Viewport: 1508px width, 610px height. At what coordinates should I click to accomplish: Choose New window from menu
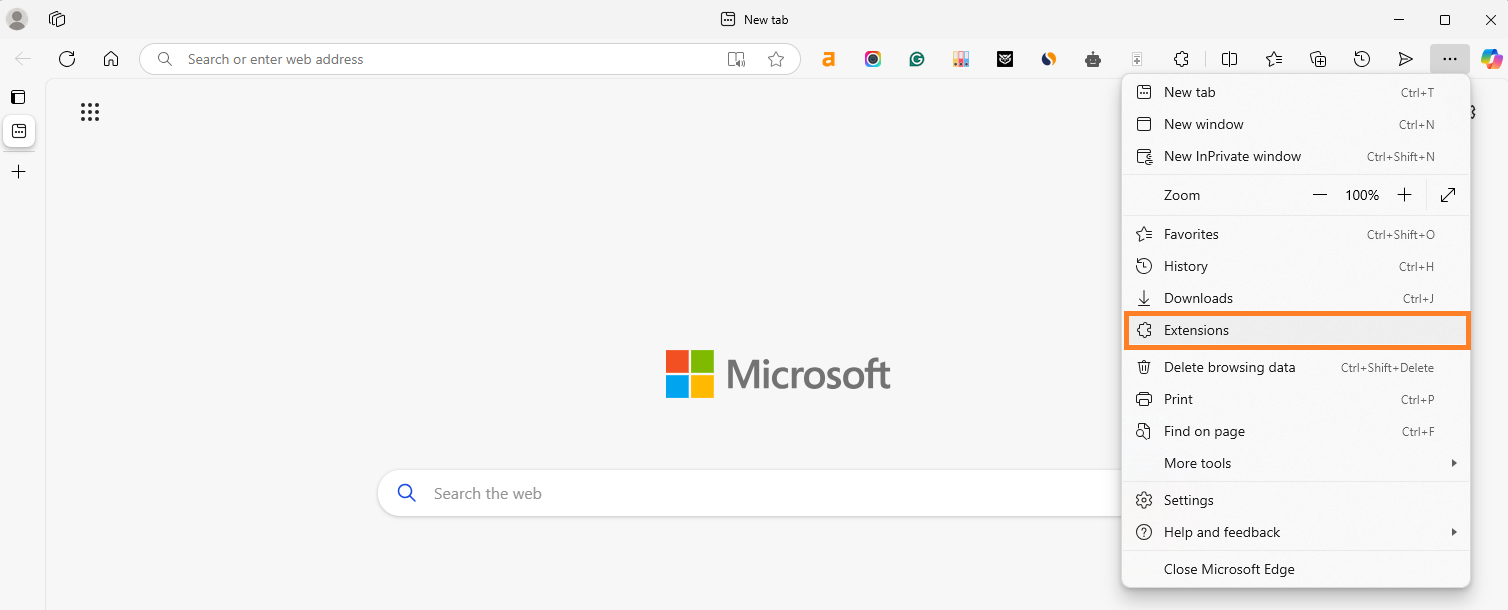coord(1296,124)
